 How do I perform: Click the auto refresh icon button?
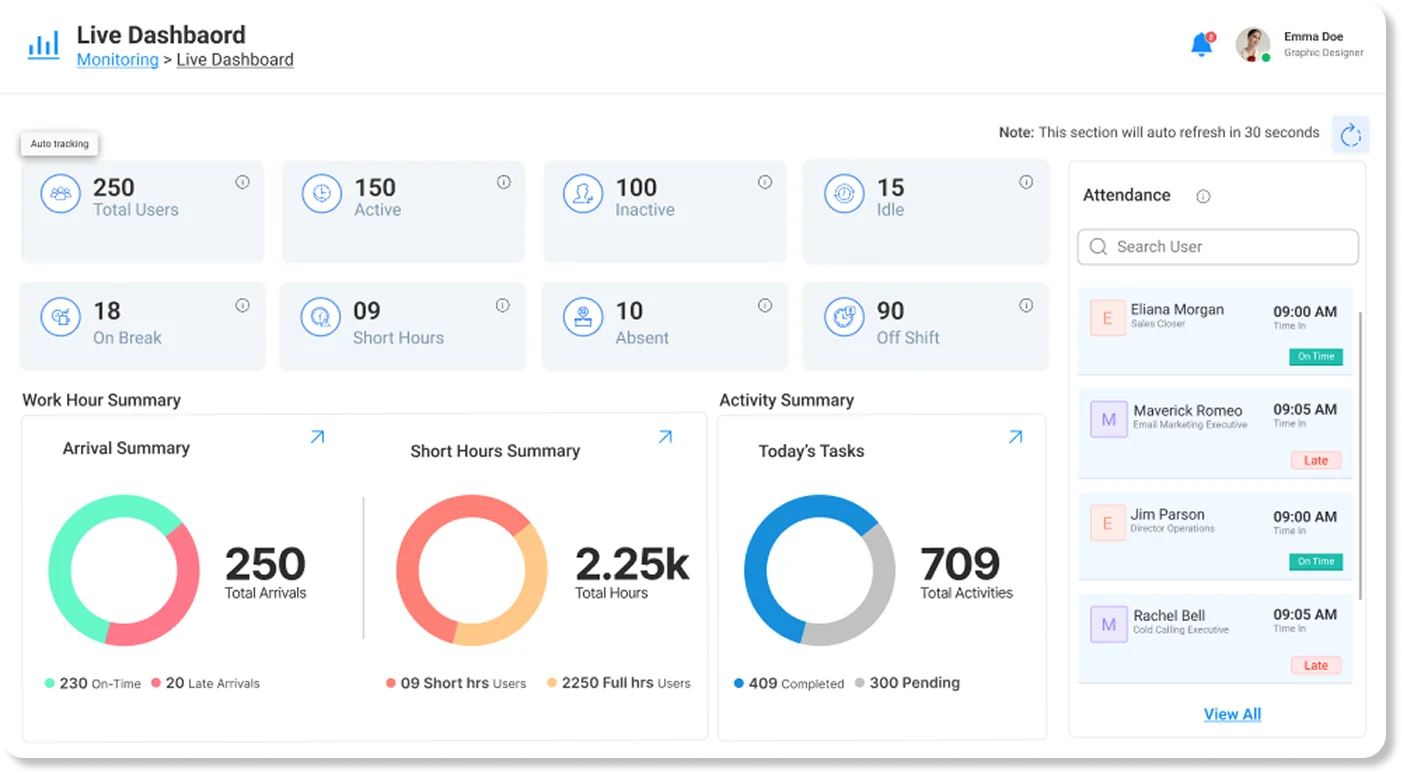point(1351,134)
